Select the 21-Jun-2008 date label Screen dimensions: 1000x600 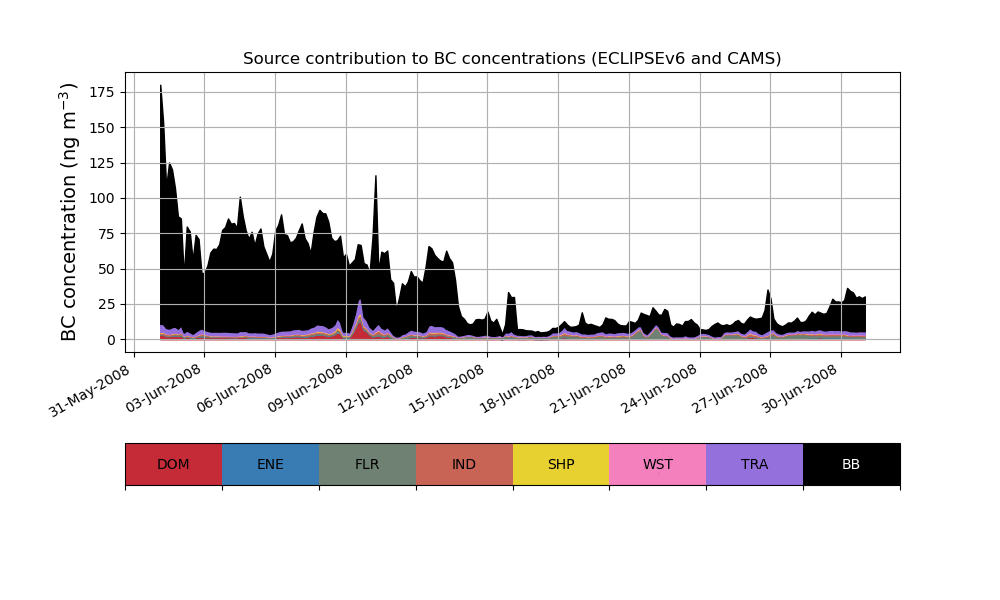coord(587,388)
